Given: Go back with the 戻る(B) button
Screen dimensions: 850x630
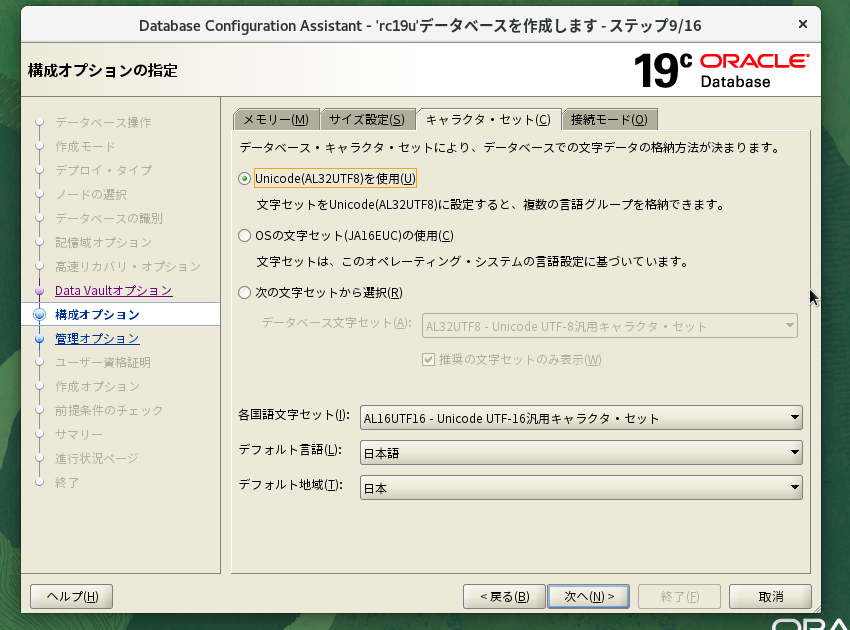Looking at the screenshot, I should tap(504, 596).
